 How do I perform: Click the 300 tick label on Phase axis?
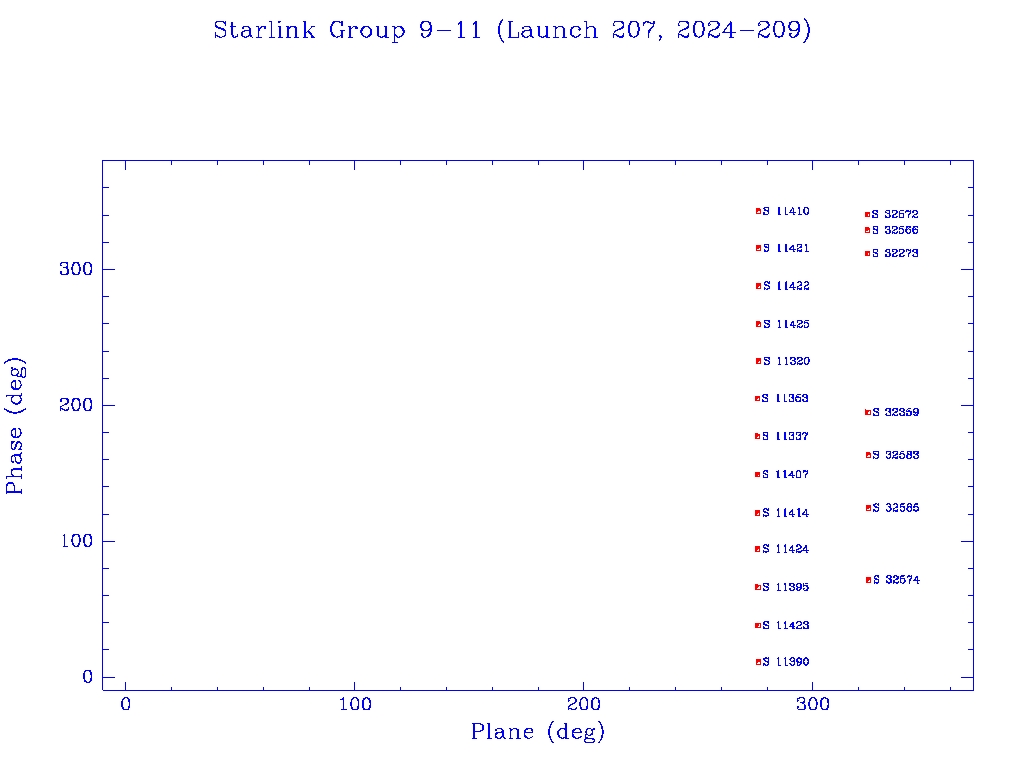[x=76, y=269]
